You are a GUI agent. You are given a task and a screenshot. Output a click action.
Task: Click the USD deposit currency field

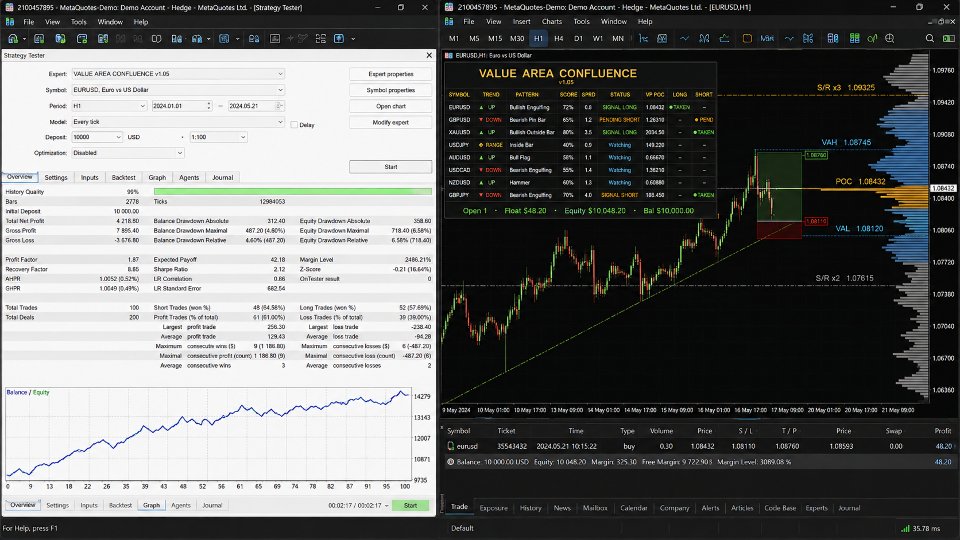tap(133, 137)
